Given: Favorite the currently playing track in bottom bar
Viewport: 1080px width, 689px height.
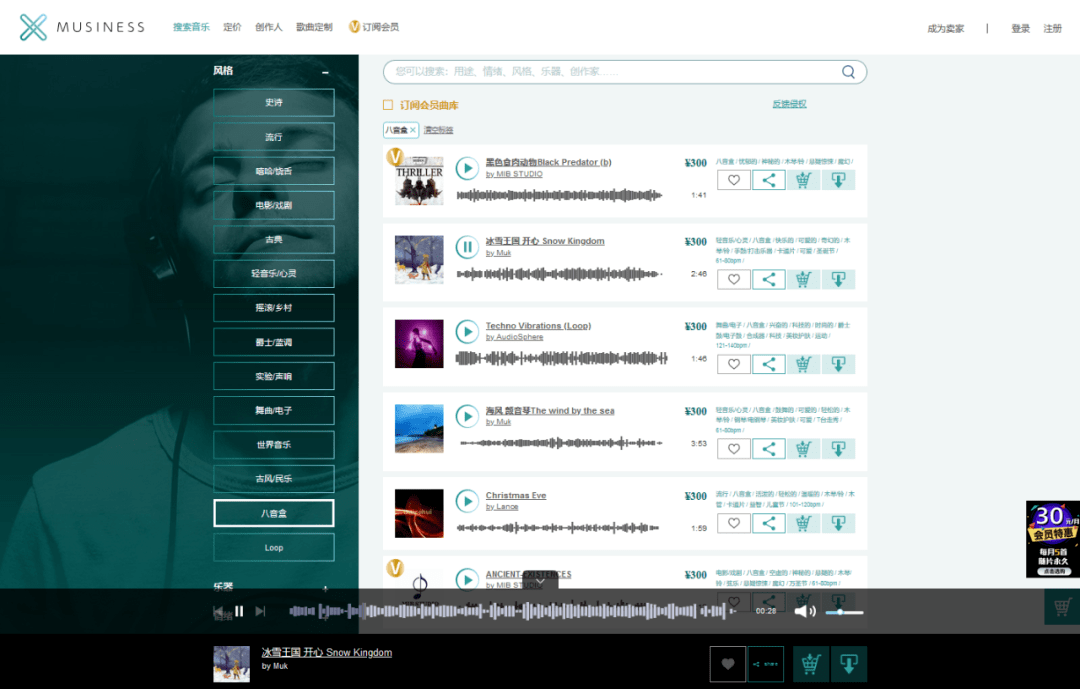Looking at the screenshot, I should 727,663.
